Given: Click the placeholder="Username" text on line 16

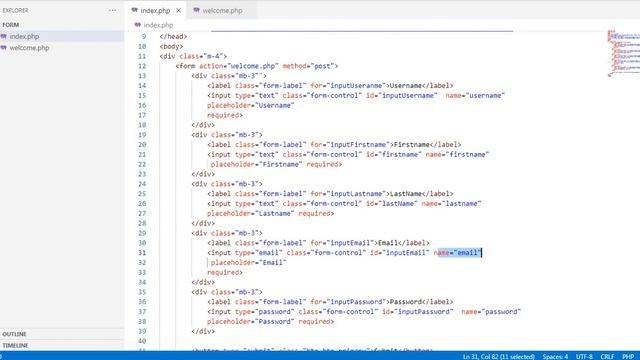Looking at the screenshot, I should point(250,105).
